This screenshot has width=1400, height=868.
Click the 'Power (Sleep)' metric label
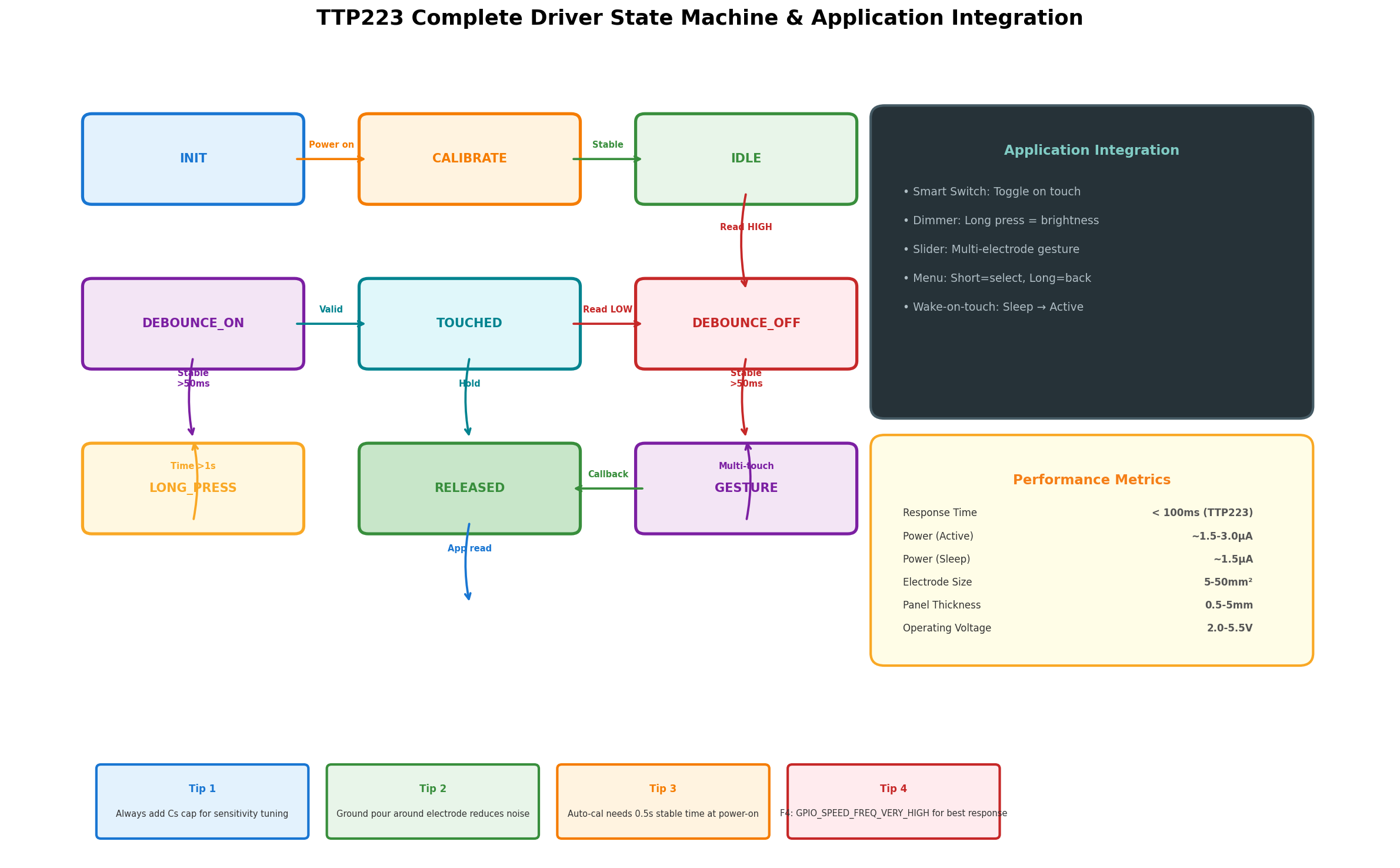coord(936,559)
